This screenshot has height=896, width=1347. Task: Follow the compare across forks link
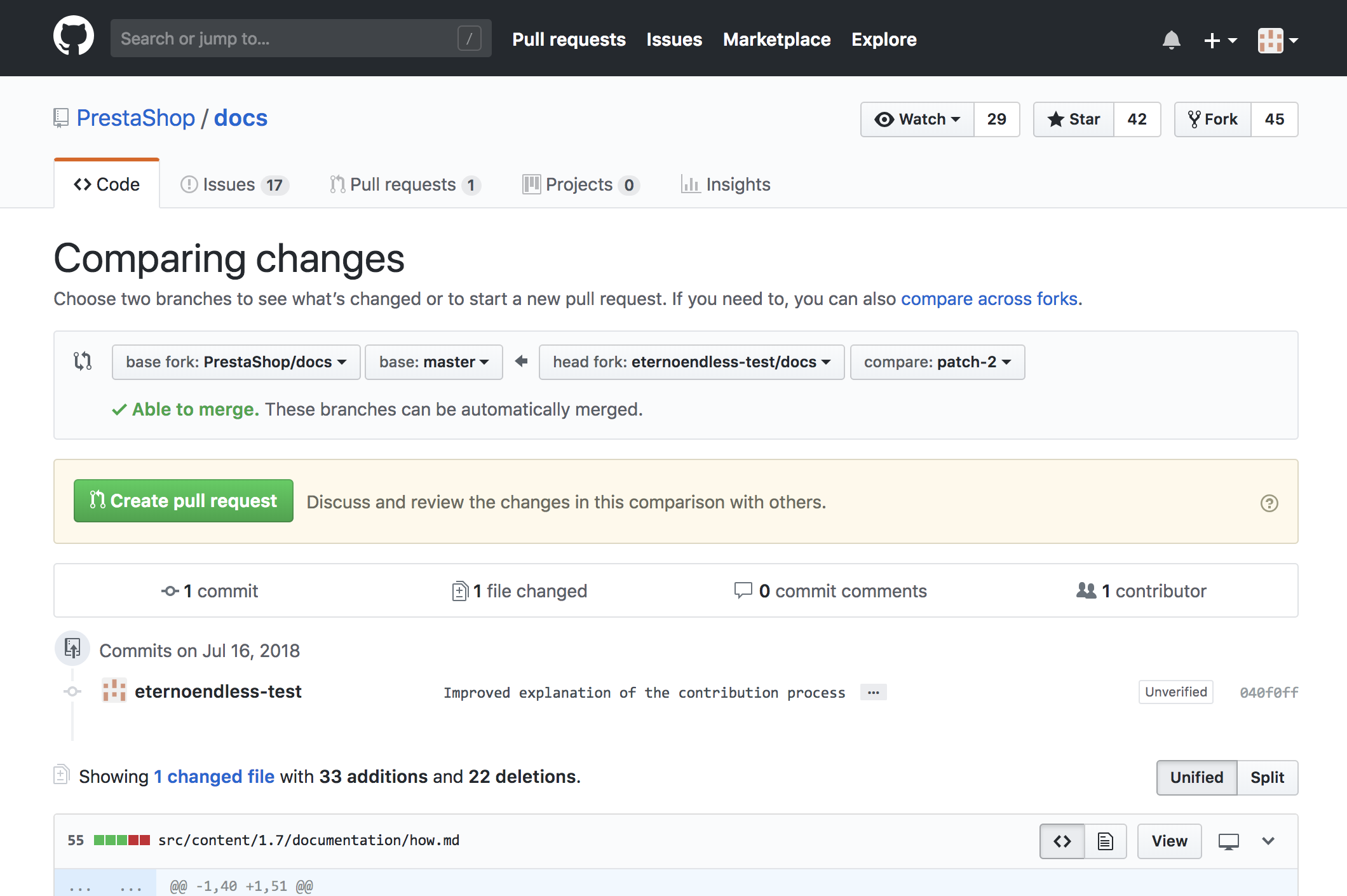pos(989,299)
